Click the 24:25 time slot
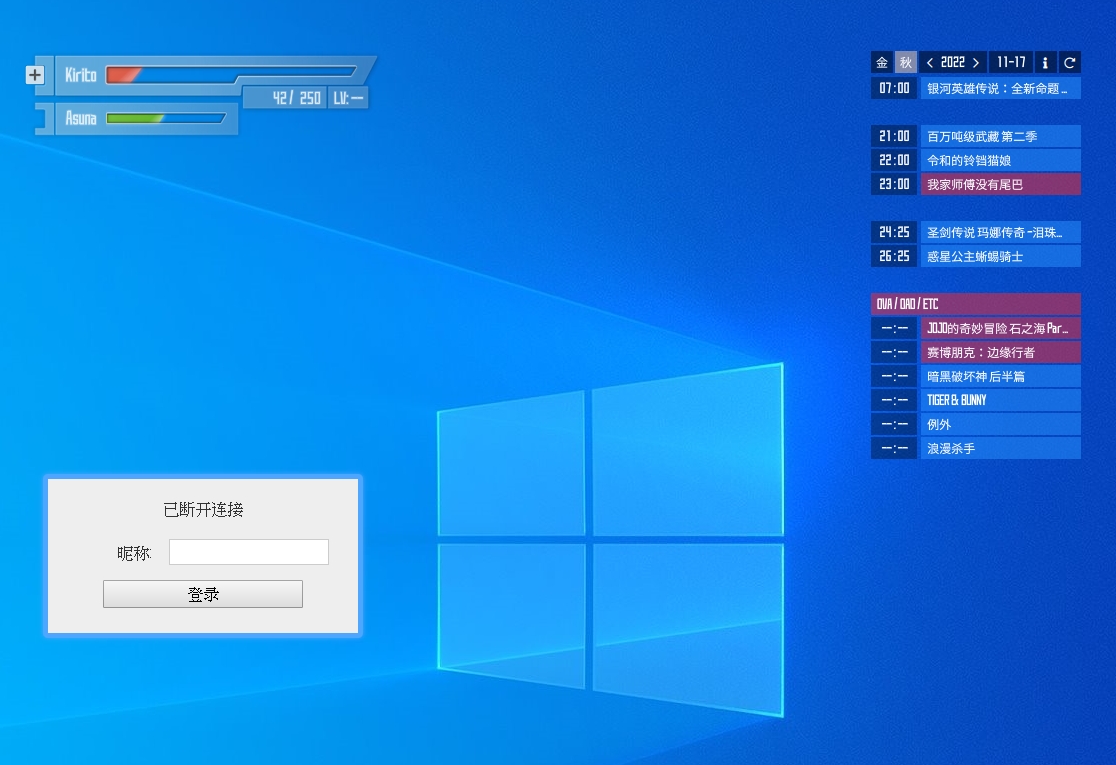Viewport: 1116px width, 765px height. coord(894,232)
